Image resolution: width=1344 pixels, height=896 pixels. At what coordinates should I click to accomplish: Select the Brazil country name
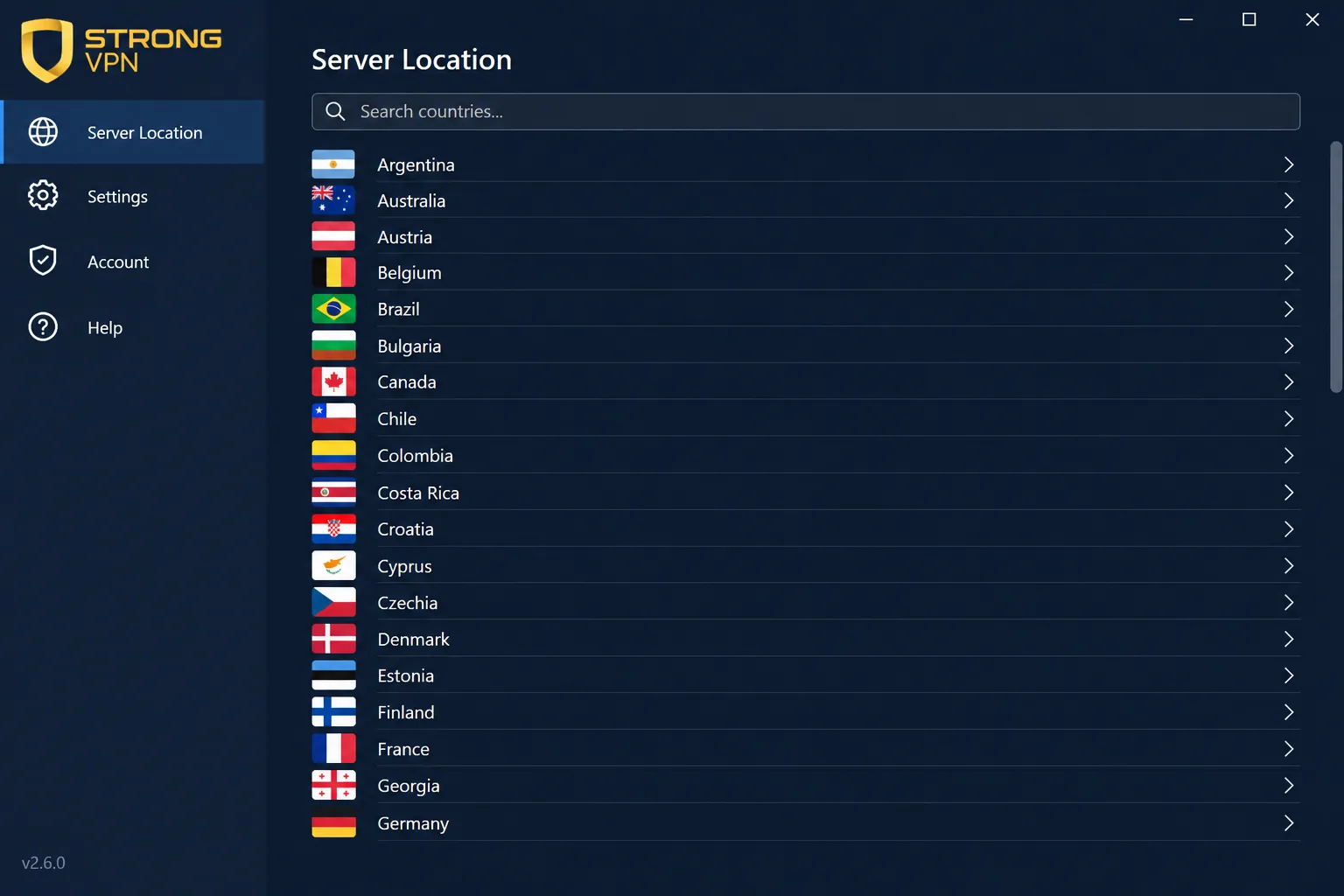click(398, 309)
